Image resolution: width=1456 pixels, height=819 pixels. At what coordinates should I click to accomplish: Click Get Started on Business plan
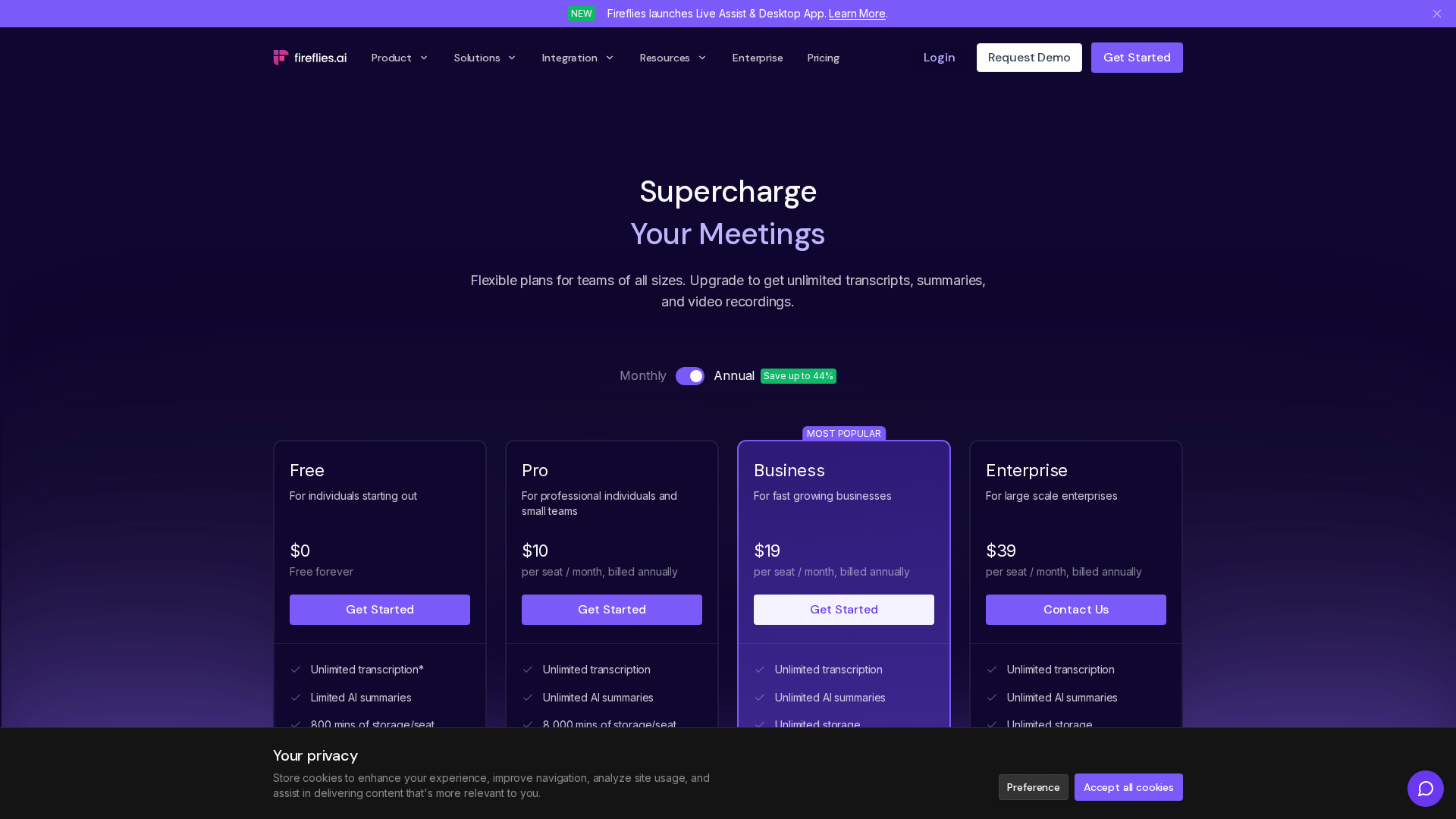[843, 610]
